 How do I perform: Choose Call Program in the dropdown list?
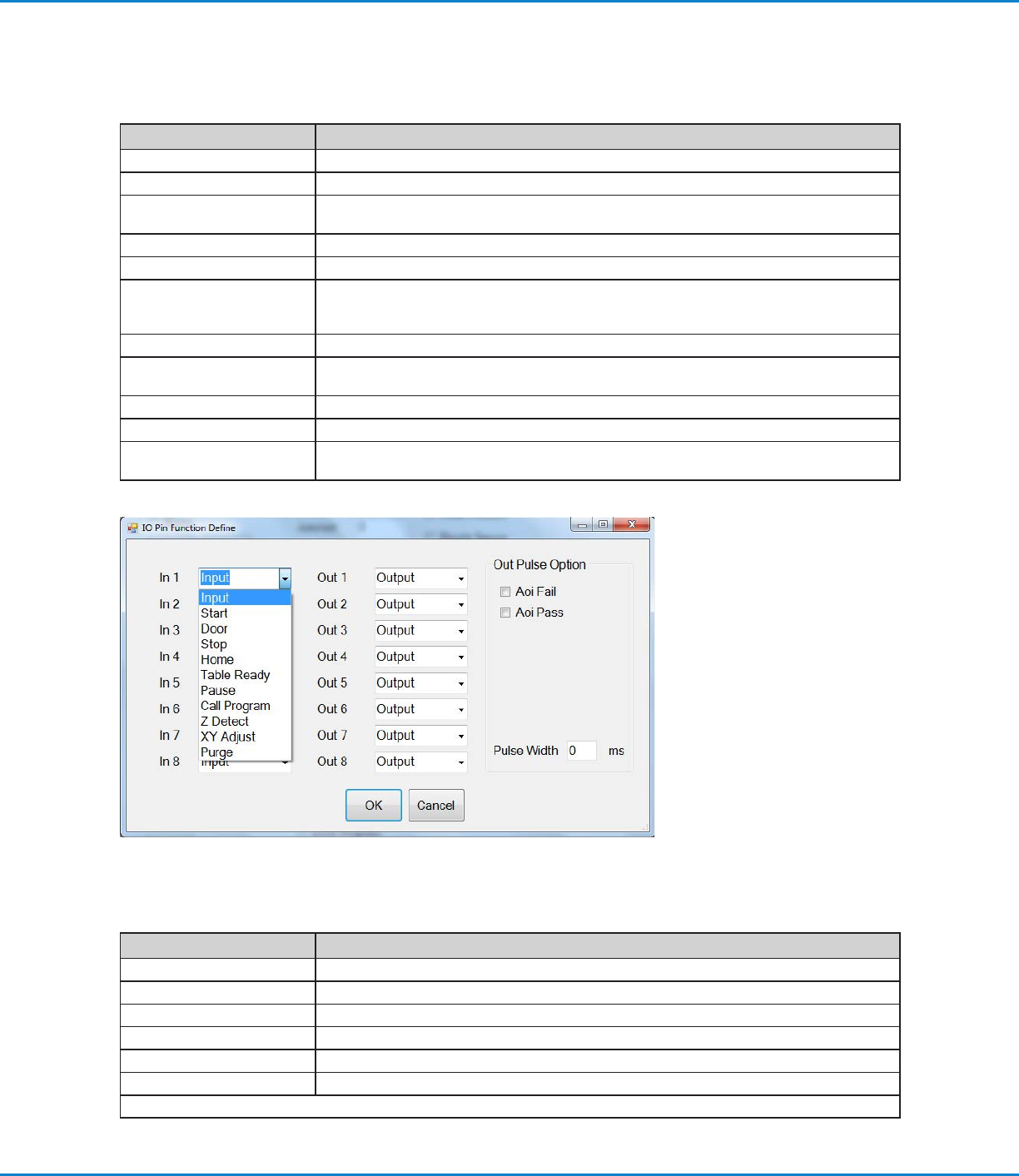(245, 706)
